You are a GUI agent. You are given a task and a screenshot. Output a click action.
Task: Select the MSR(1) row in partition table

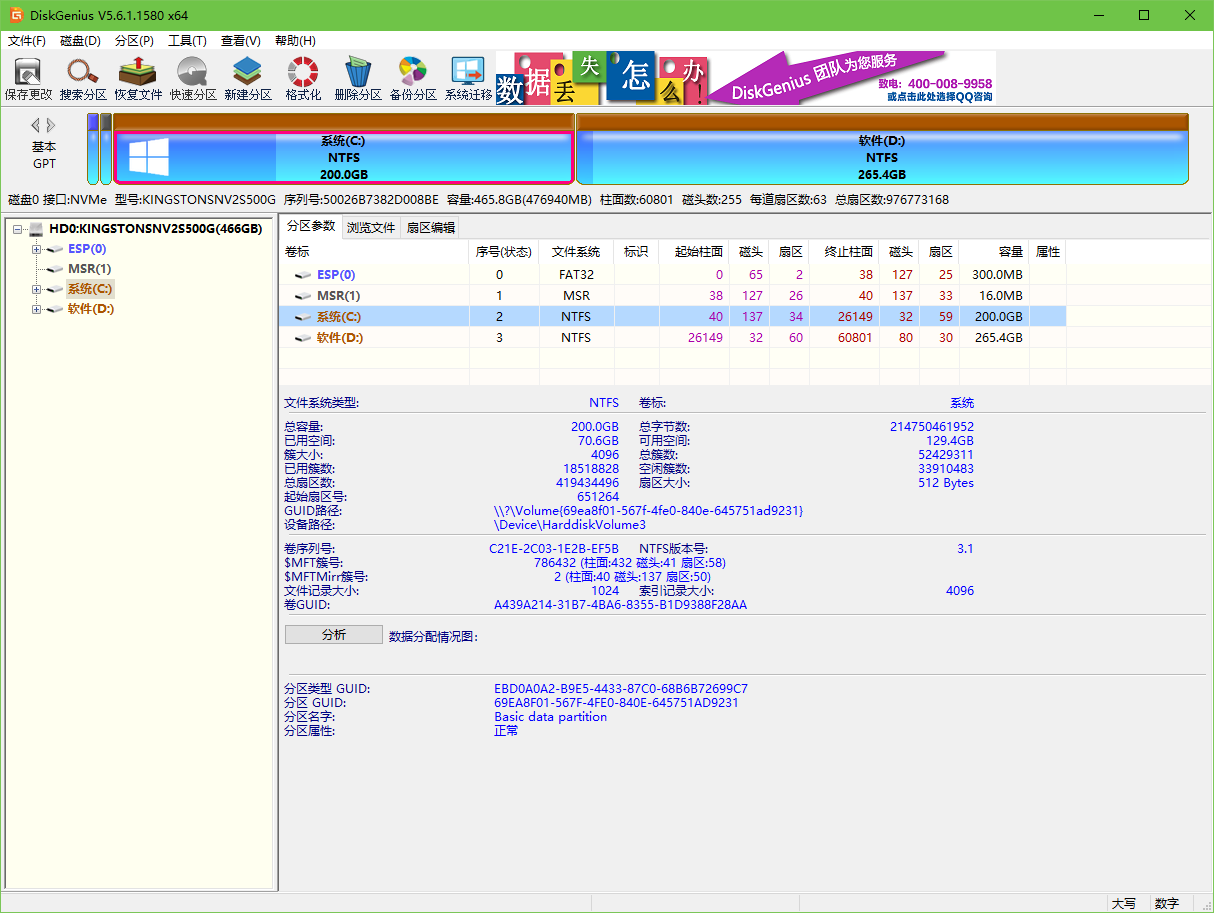338,296
